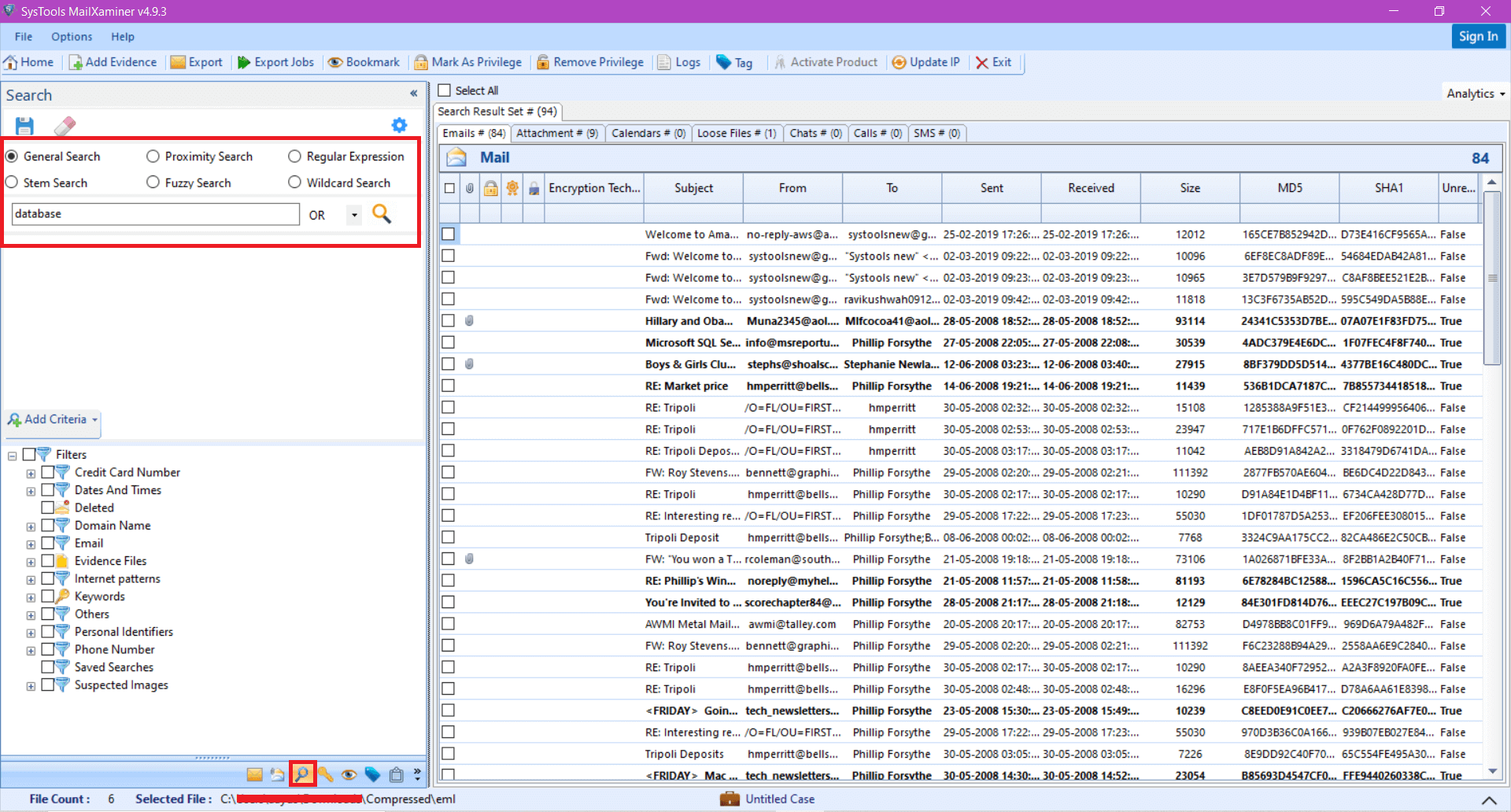
Task: Click the bottom bar attachment-mail icon
Action: 277,774
